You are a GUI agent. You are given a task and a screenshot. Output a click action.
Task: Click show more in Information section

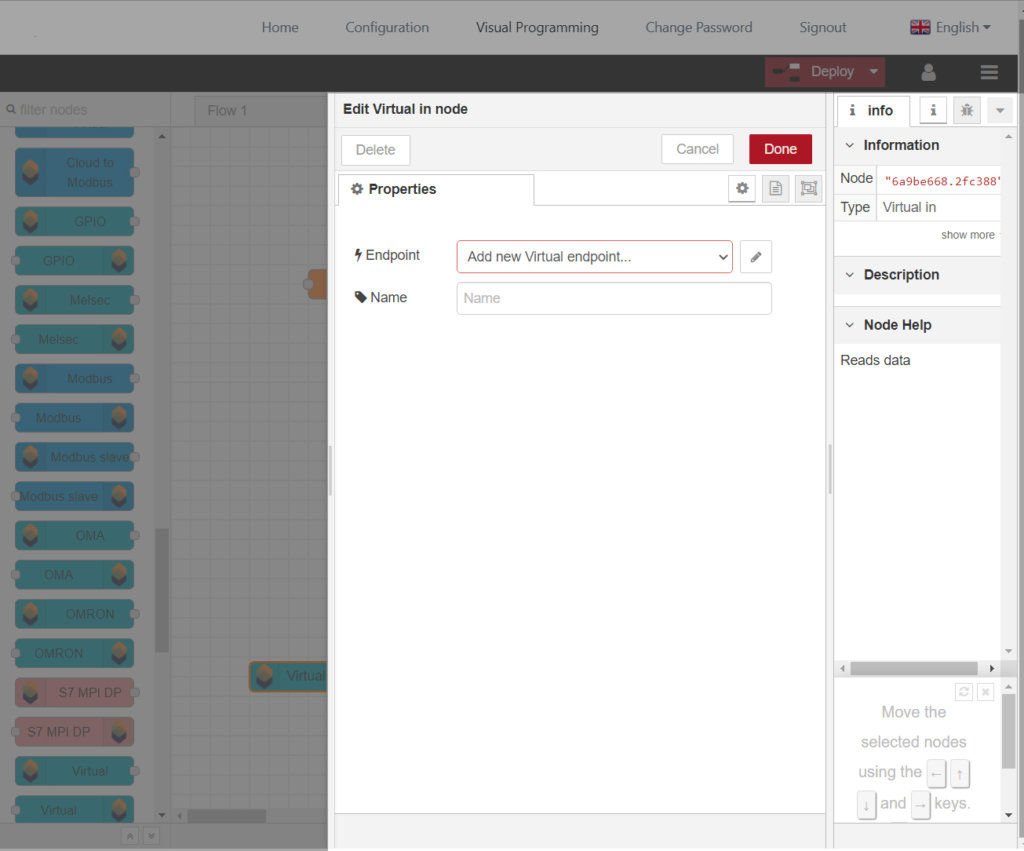pyautogui.click(x=968, y=235)
